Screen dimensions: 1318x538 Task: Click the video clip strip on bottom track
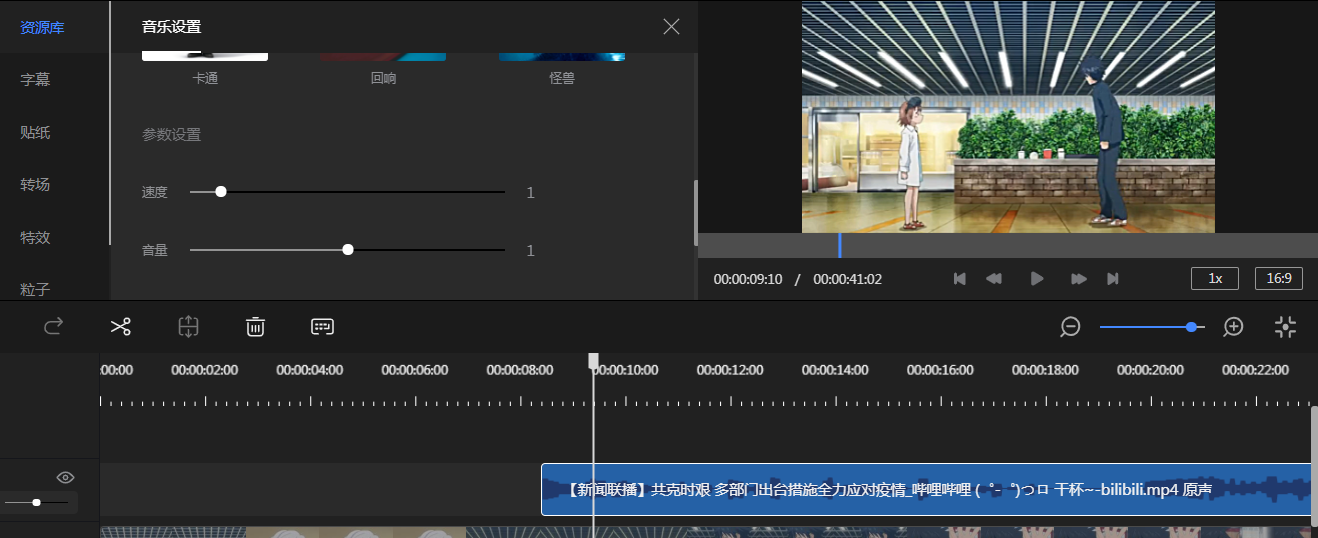coord(705,532)
